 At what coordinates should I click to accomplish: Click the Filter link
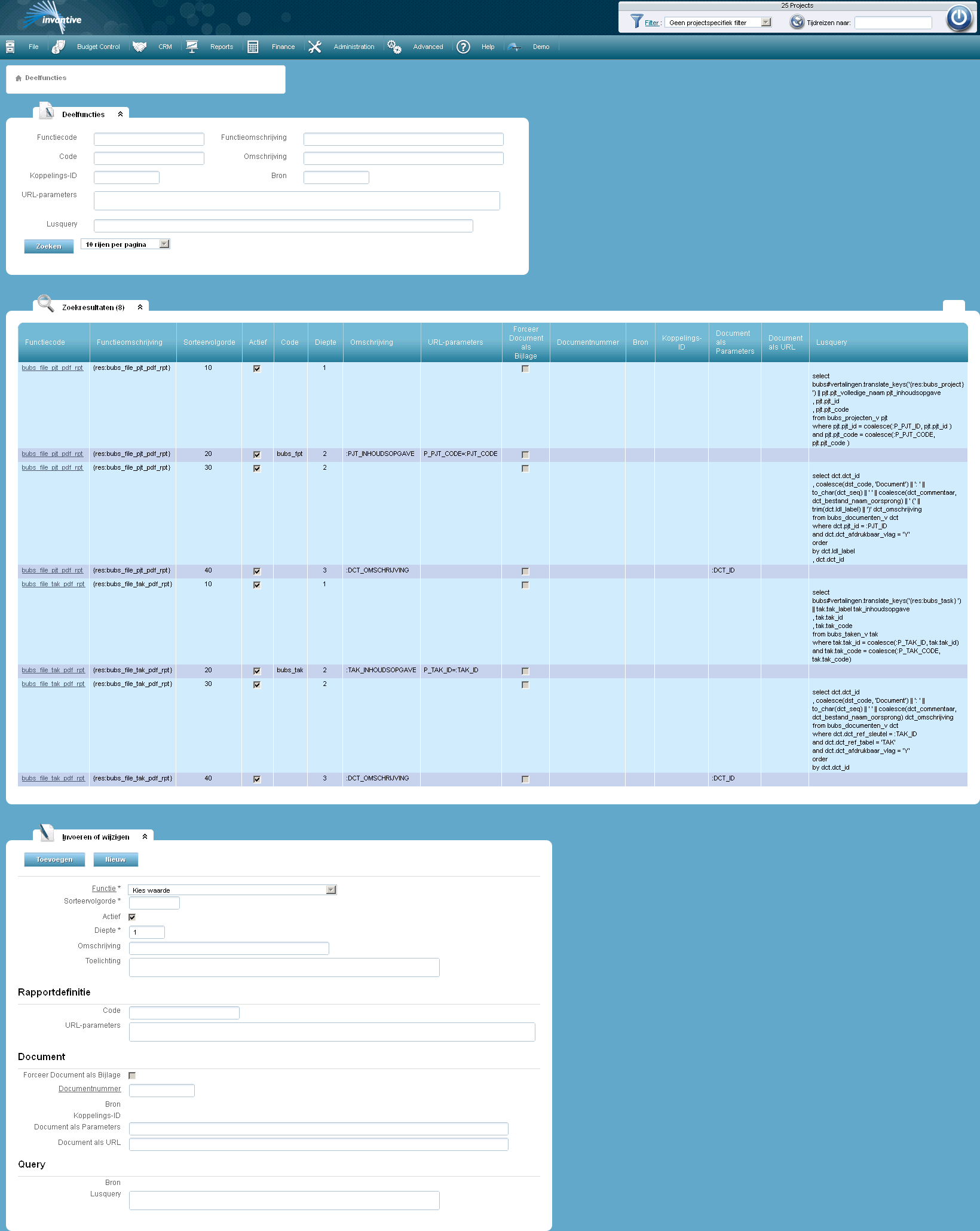tap(651, 23)
